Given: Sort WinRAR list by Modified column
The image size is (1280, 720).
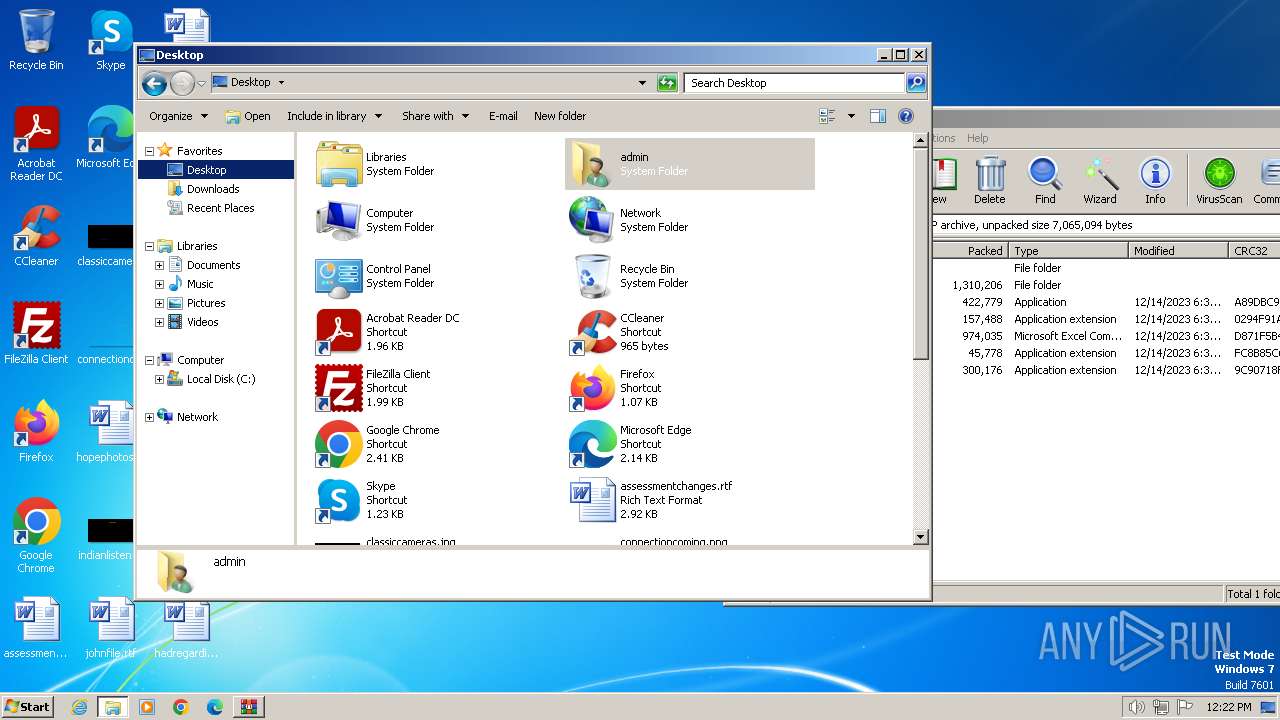Looking at the screenshot, I should (1177, 251).
